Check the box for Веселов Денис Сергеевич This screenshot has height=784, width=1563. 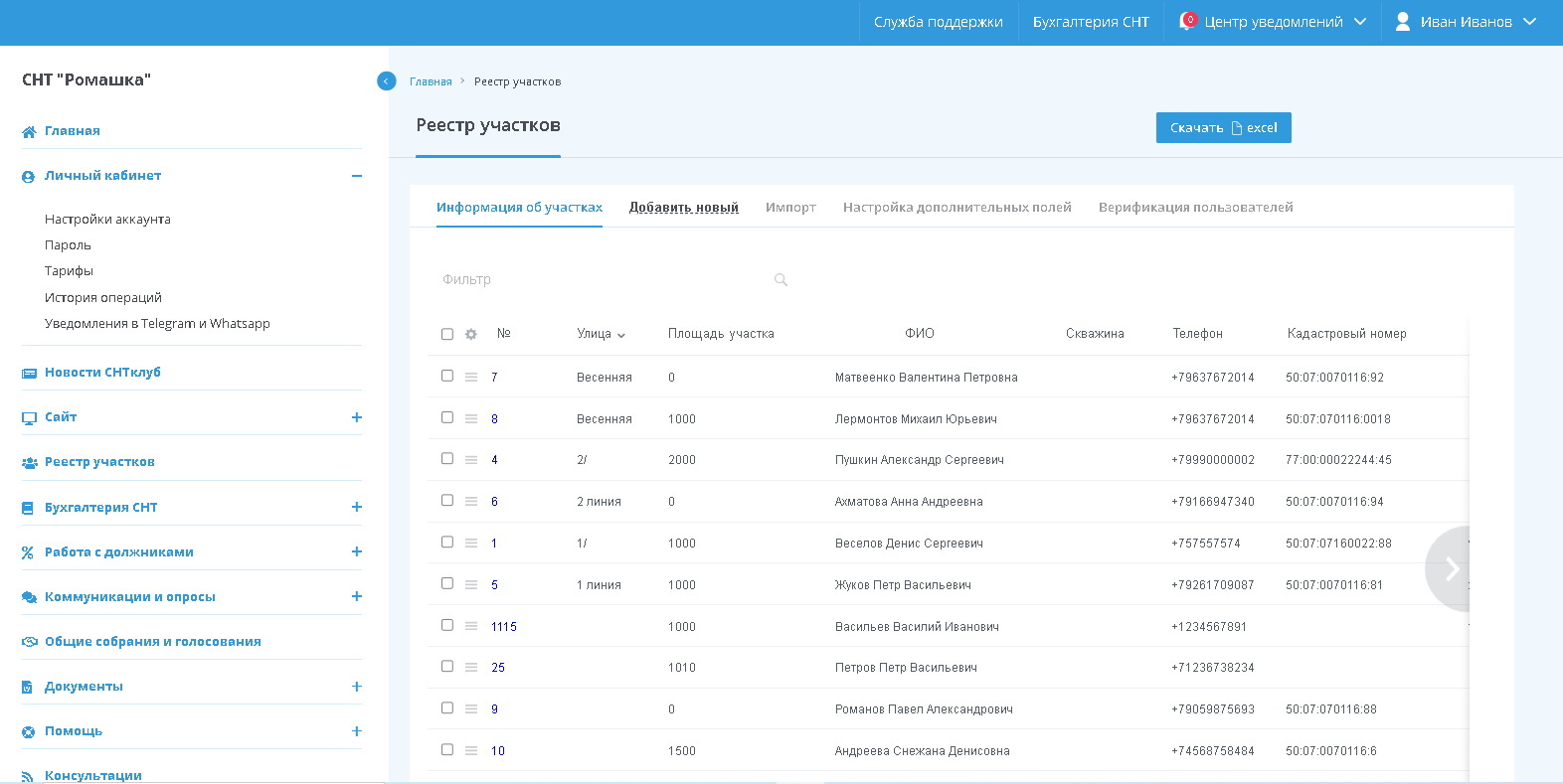pyautogui.click(x=447, y=542)
